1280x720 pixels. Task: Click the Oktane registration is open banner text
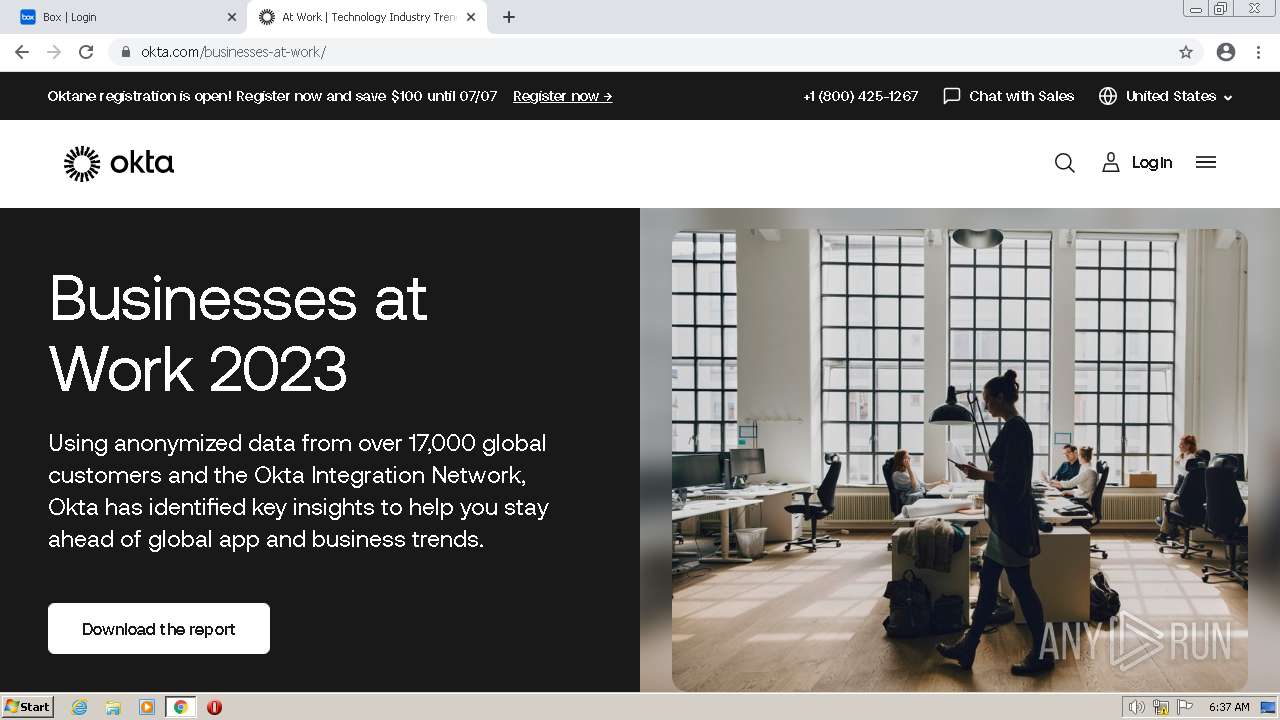[x=272, y=96]
